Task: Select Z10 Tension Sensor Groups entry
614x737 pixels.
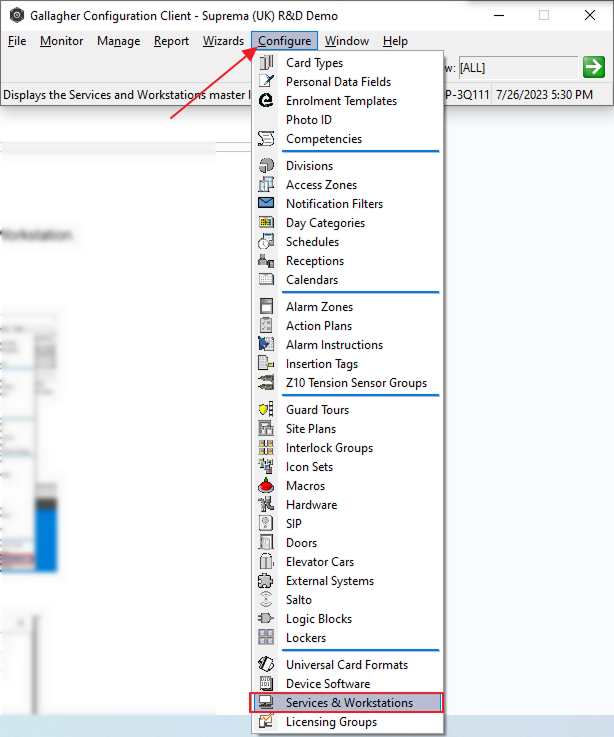Action: click(356, 383)
